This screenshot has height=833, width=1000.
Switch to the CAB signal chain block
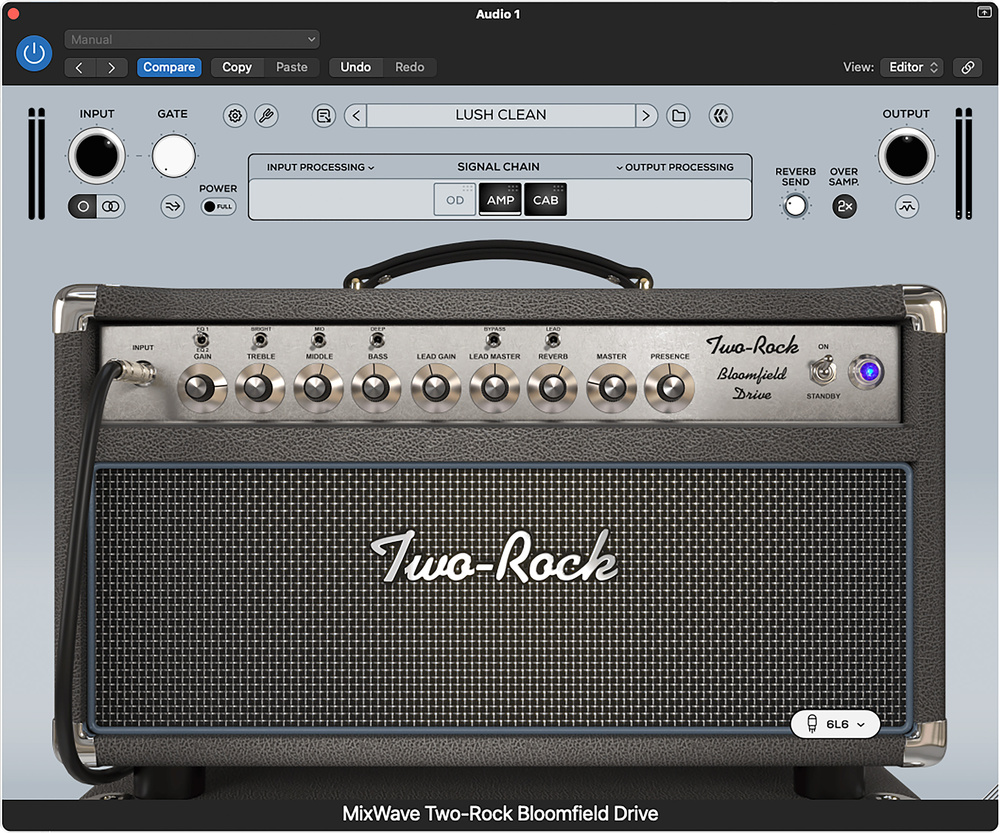(x=545, y=200)
